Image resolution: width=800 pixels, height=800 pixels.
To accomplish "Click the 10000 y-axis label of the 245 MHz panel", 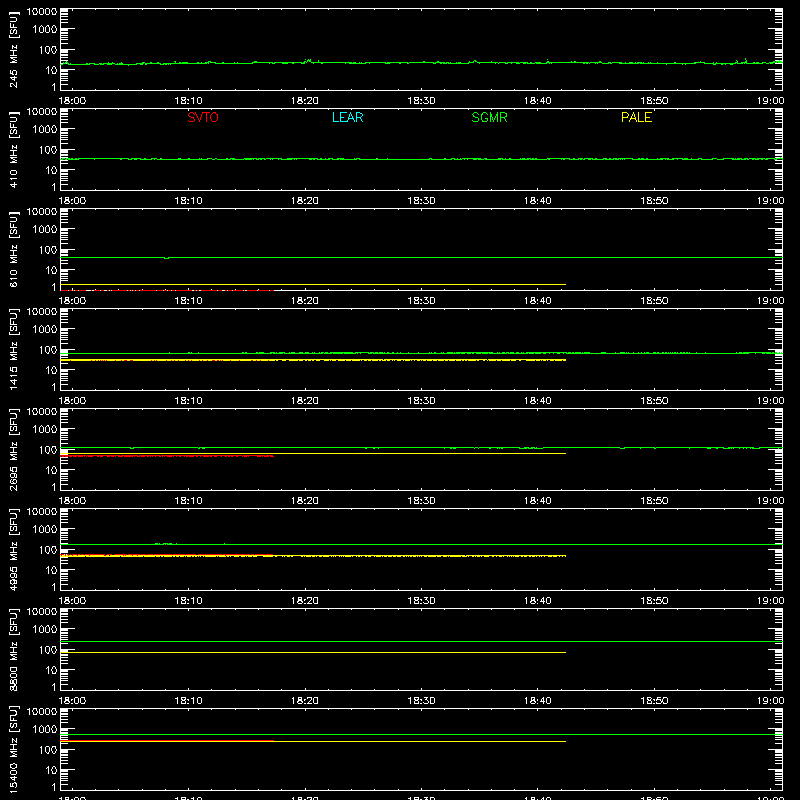I will [x=42, y=12].
